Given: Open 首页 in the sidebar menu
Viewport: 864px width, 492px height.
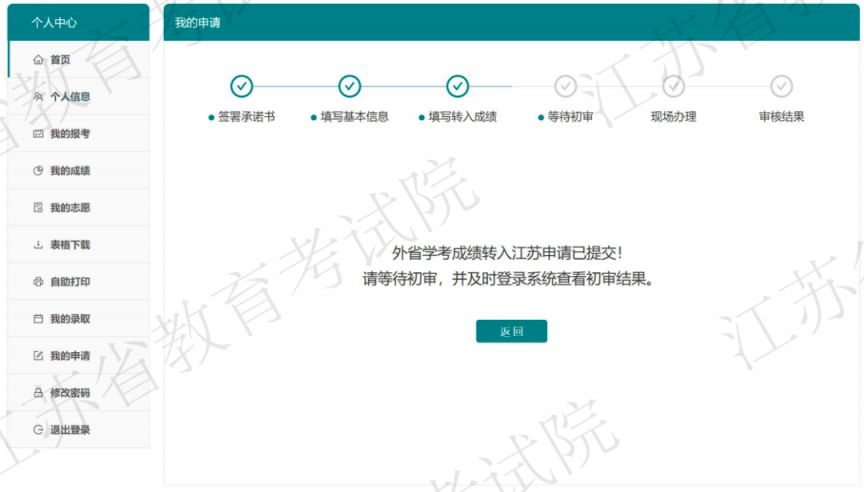Looking at the screenshot, I should click(x=78, y=60).
